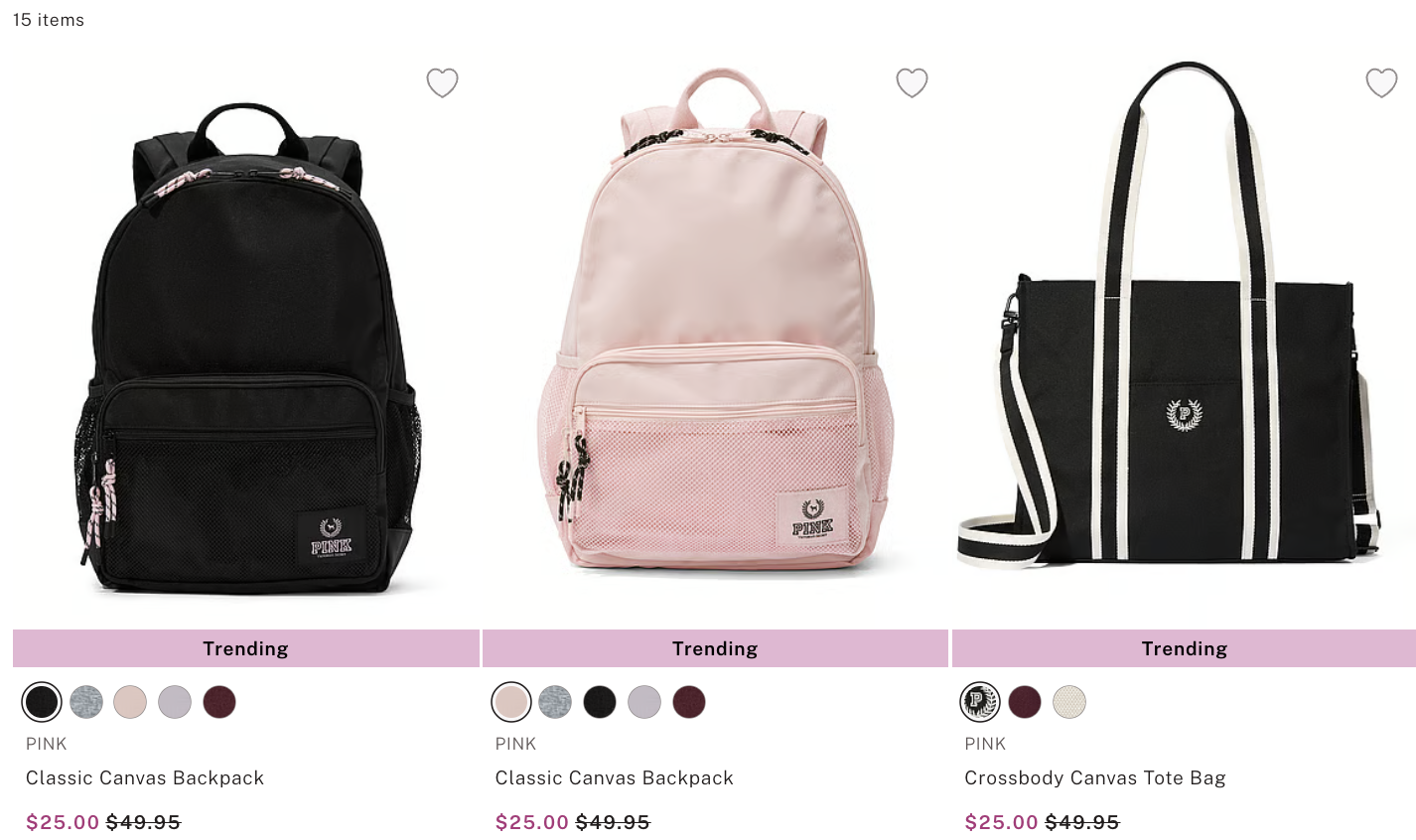The height and width of the screenshot is (840, 1416).
Task: Select cream swatch for Crossbody Tote Bag
Action: pyautogui.click(x=1069, y=702)
